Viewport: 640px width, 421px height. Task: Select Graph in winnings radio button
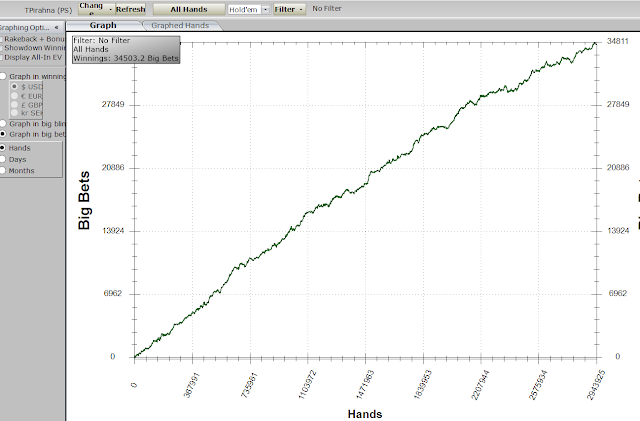(x=2, y=76)
